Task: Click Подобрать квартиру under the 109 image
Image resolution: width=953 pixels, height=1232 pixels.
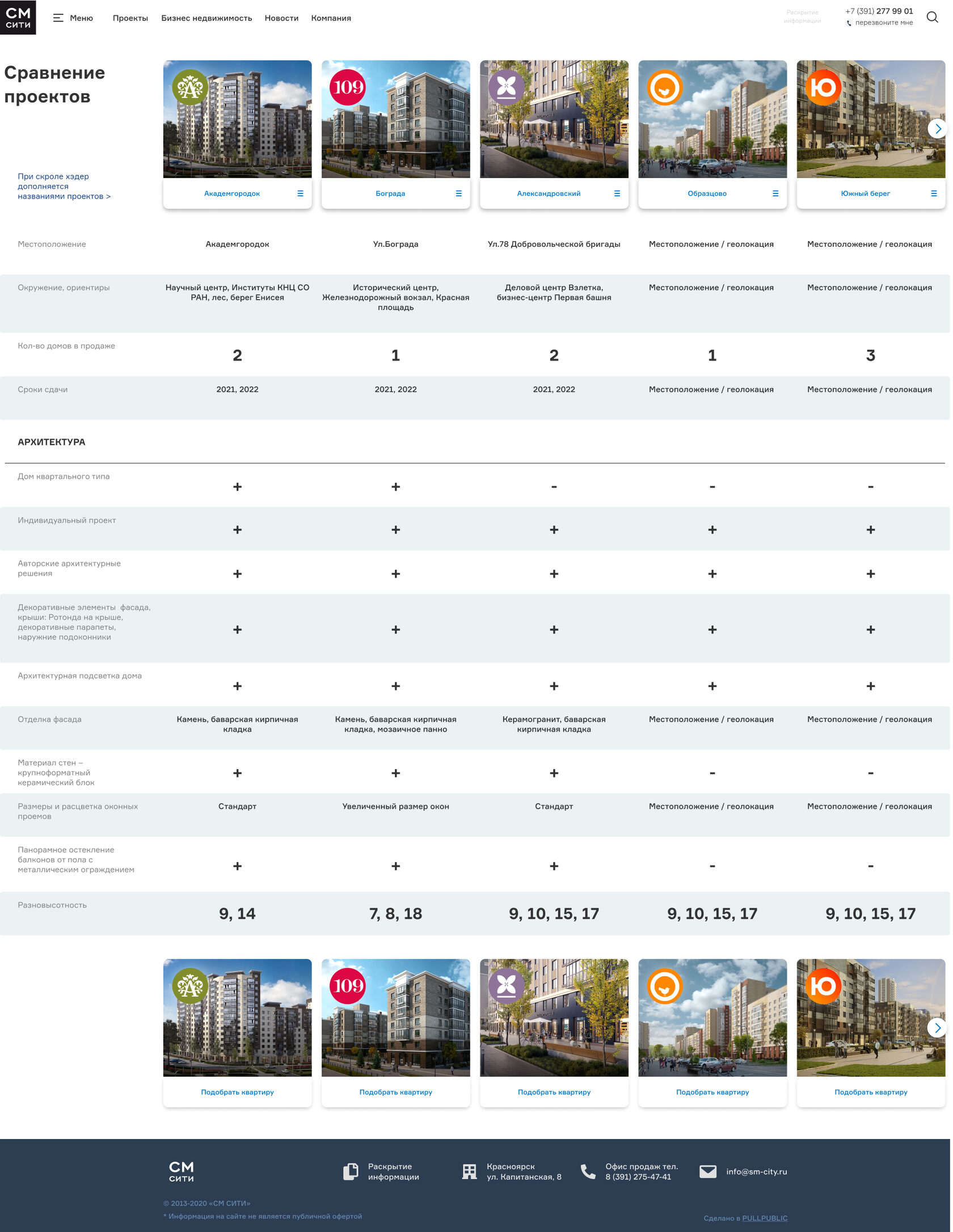Action: (395, 1092)
